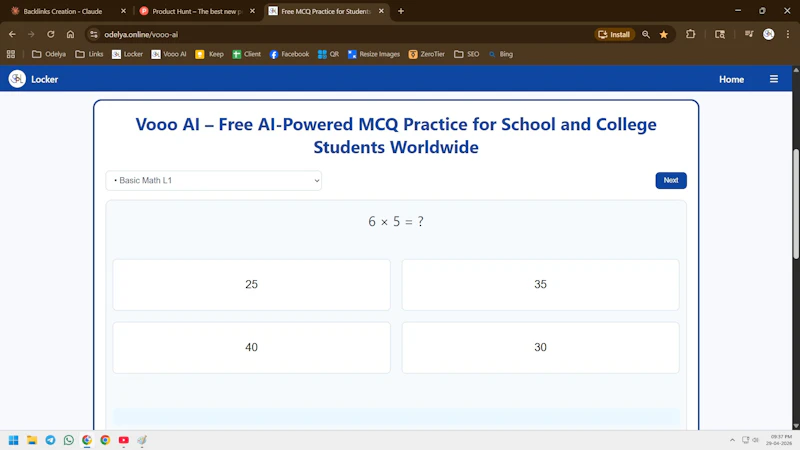800x450 pixels.
Task: Expand the Basic Math L1 topic dropdown
Action: pos(214,181)
